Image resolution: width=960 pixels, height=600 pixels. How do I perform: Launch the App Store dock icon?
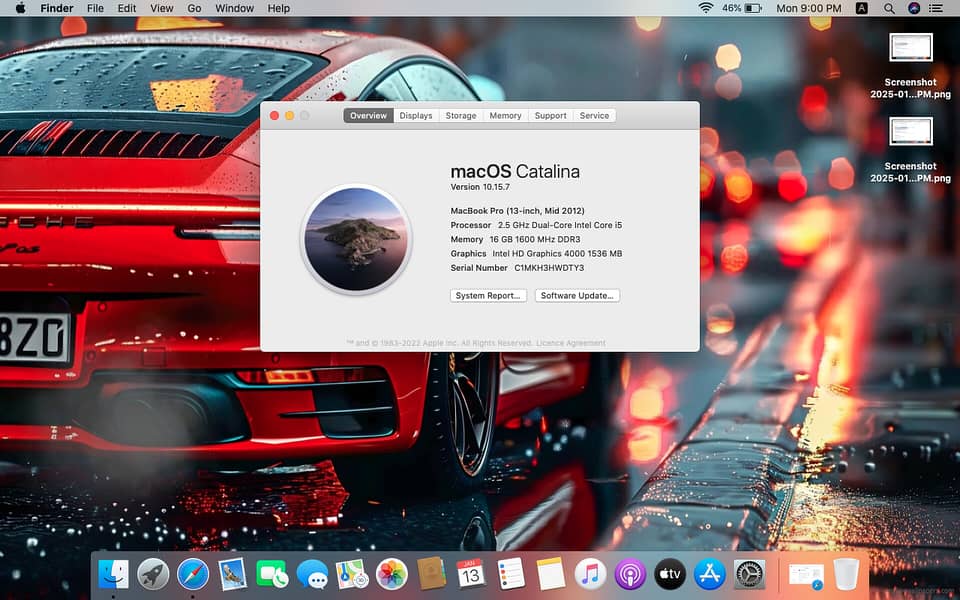pos(709,574)
